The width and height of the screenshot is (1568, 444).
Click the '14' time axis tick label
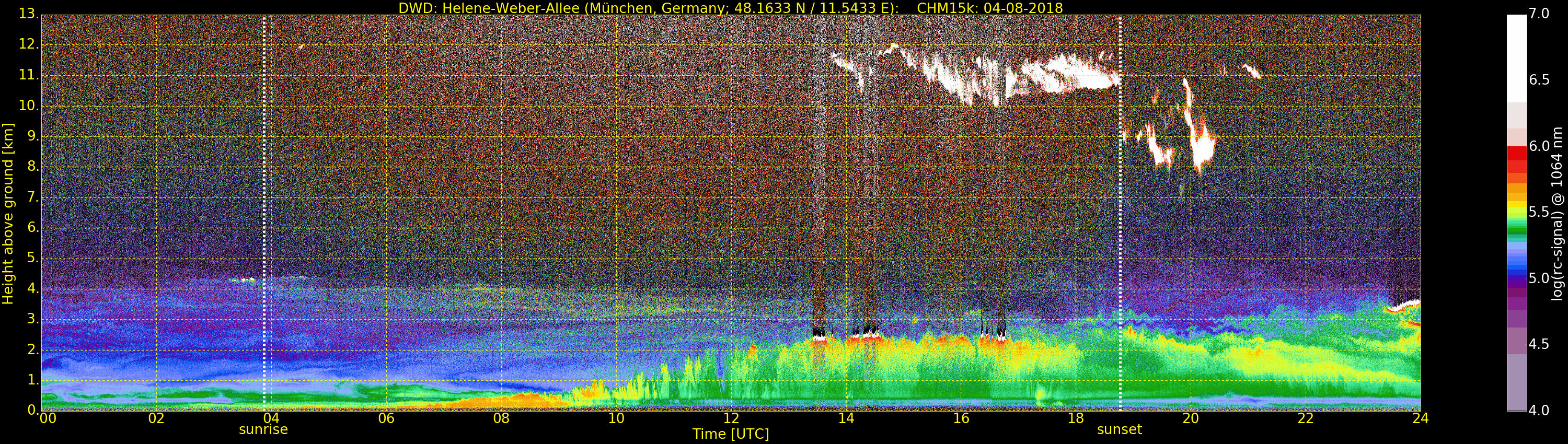point(846,418)
